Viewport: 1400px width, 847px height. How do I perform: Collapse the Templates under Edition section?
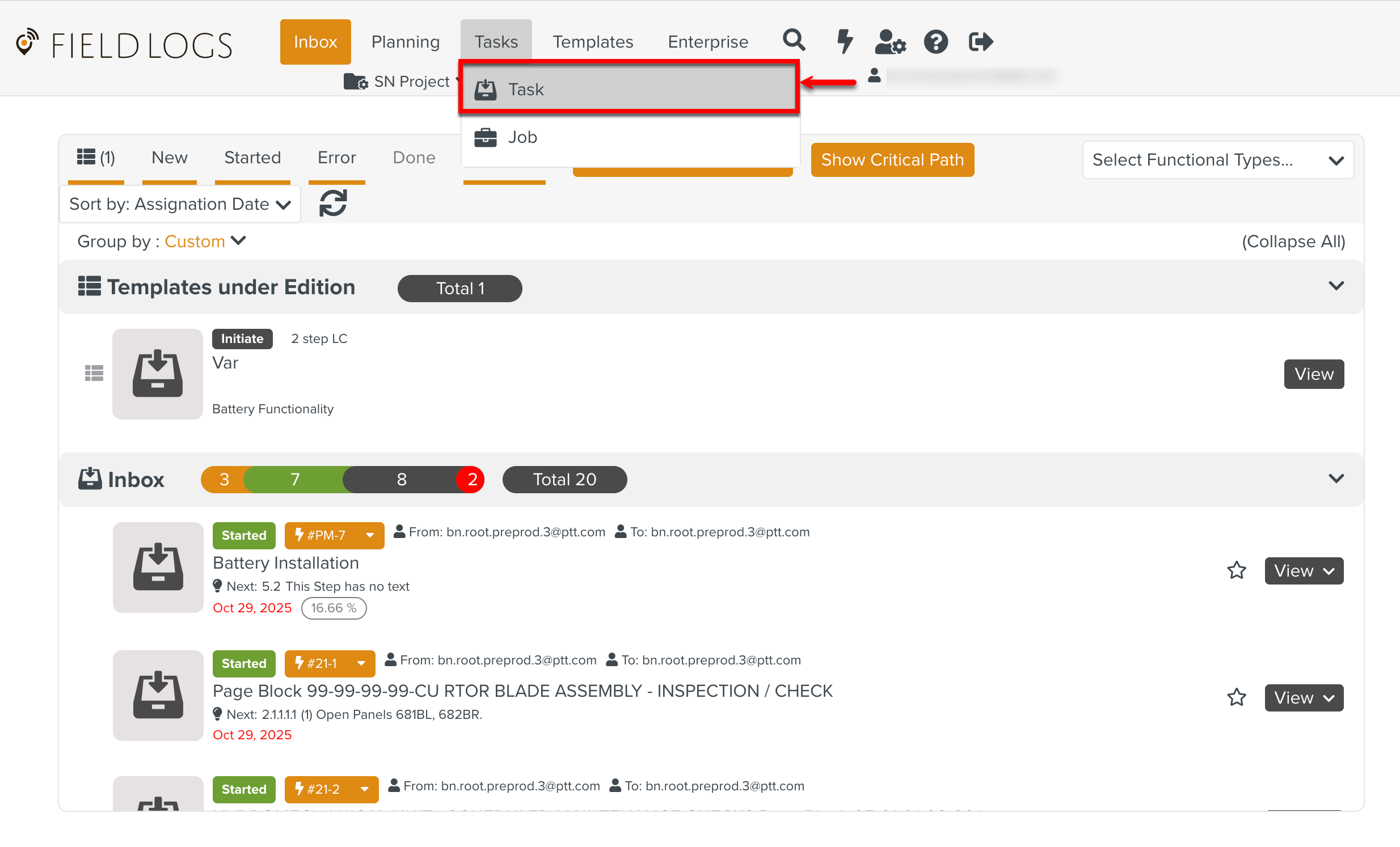[x=1336, y=286]
